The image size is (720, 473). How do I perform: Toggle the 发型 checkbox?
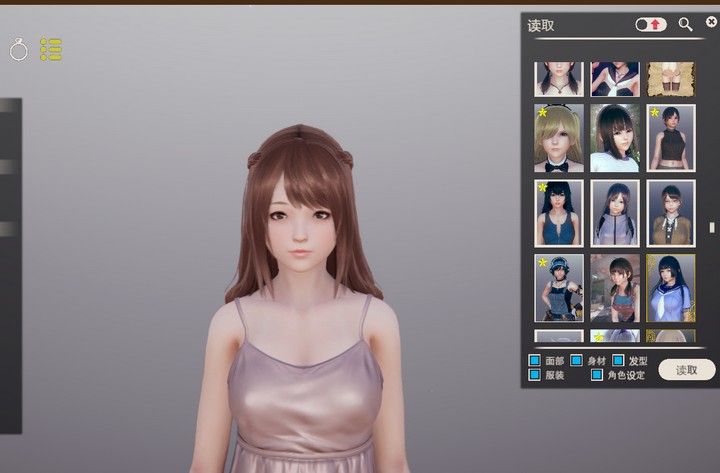click(x=618, y=360)
